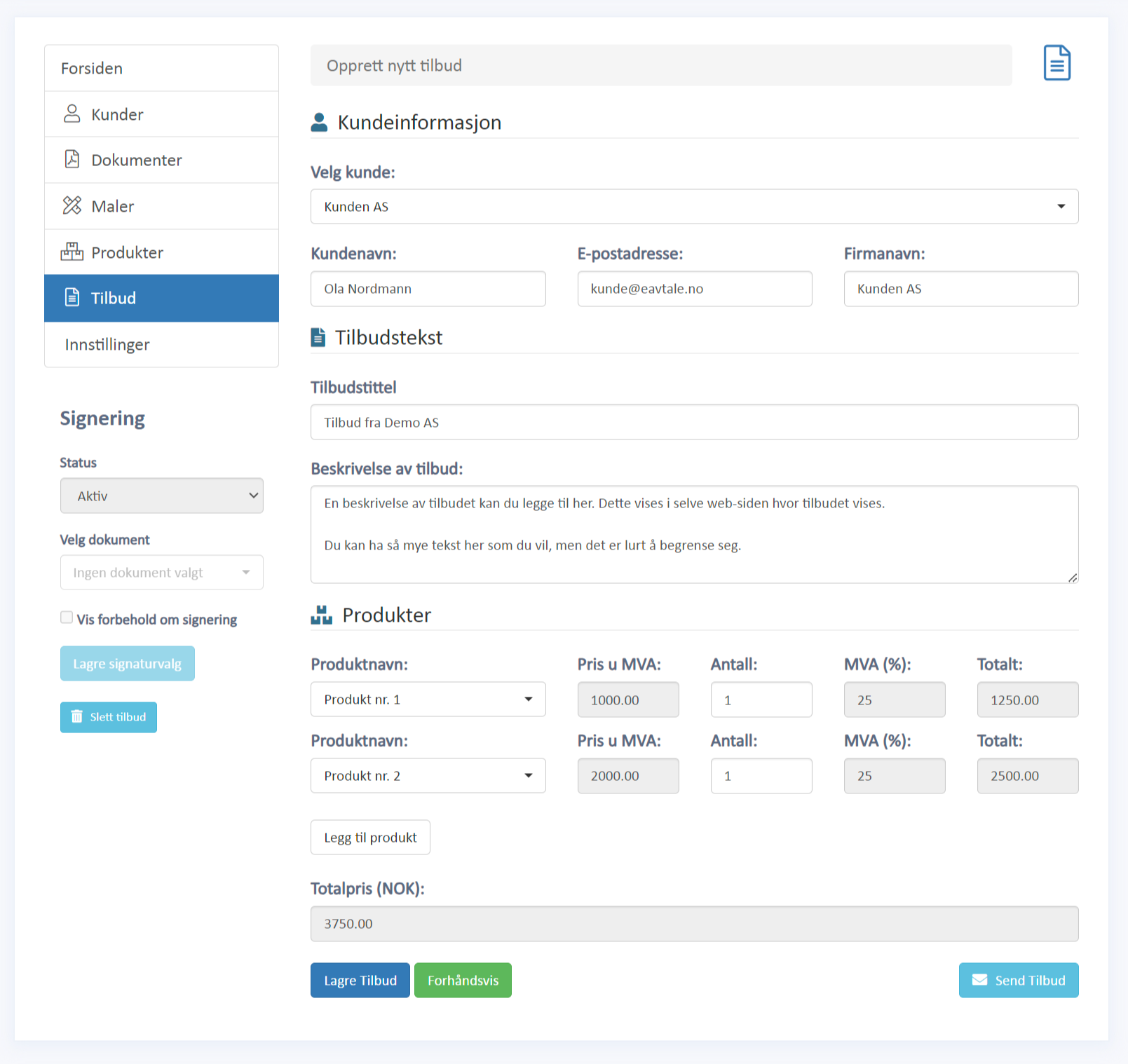Click the Tilbud document icon in sidebar

click(72, 297)
